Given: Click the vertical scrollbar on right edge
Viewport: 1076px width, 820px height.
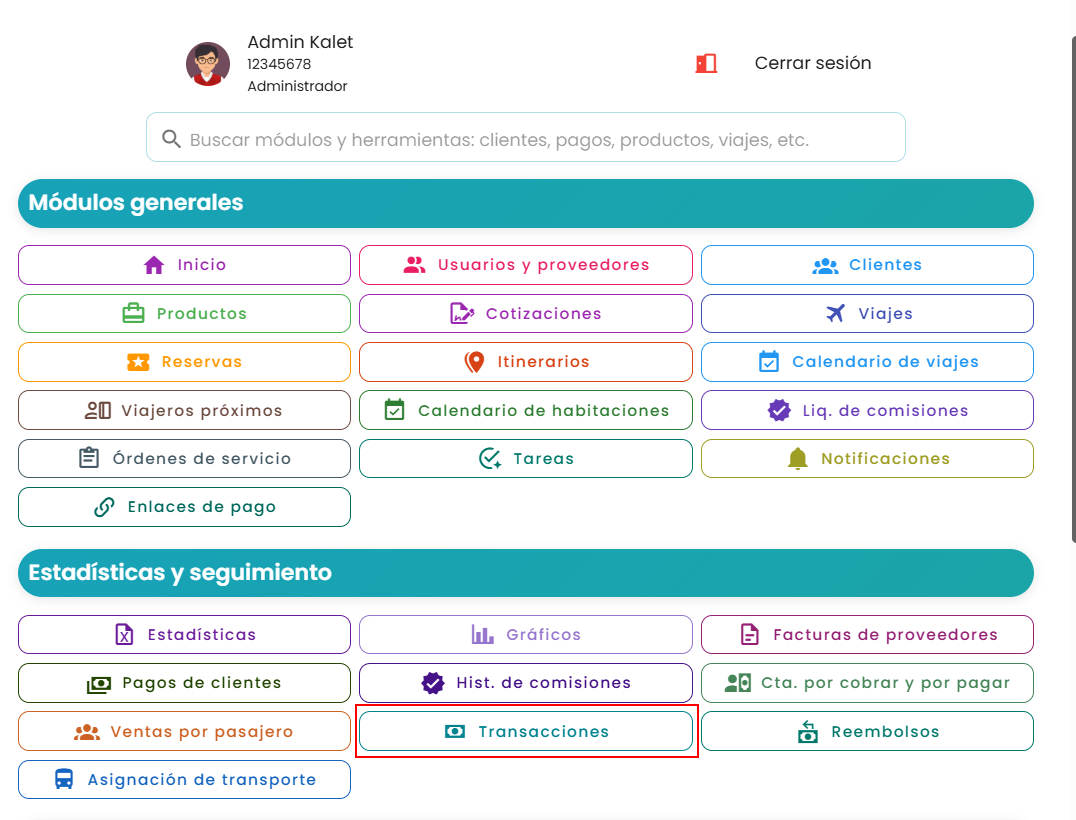Looking at the screenshot, I should click(1073, 288).
